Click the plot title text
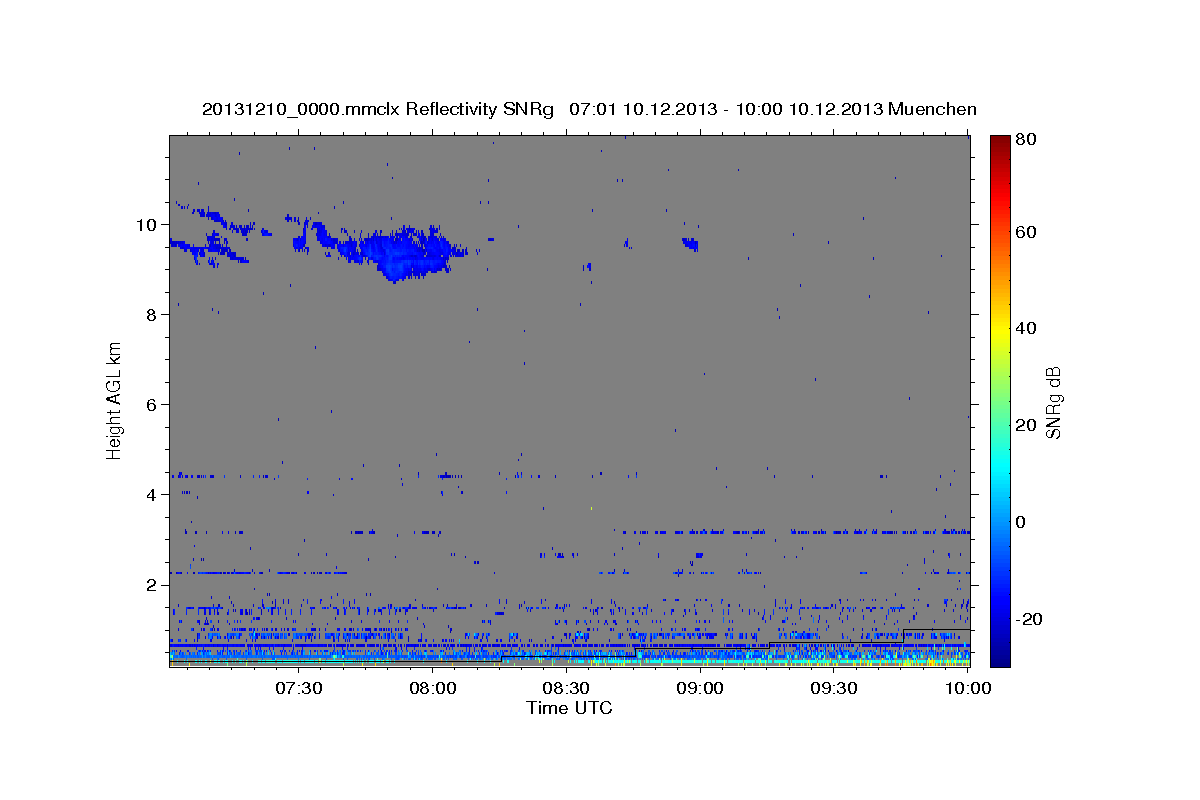 tap(589, 109)
